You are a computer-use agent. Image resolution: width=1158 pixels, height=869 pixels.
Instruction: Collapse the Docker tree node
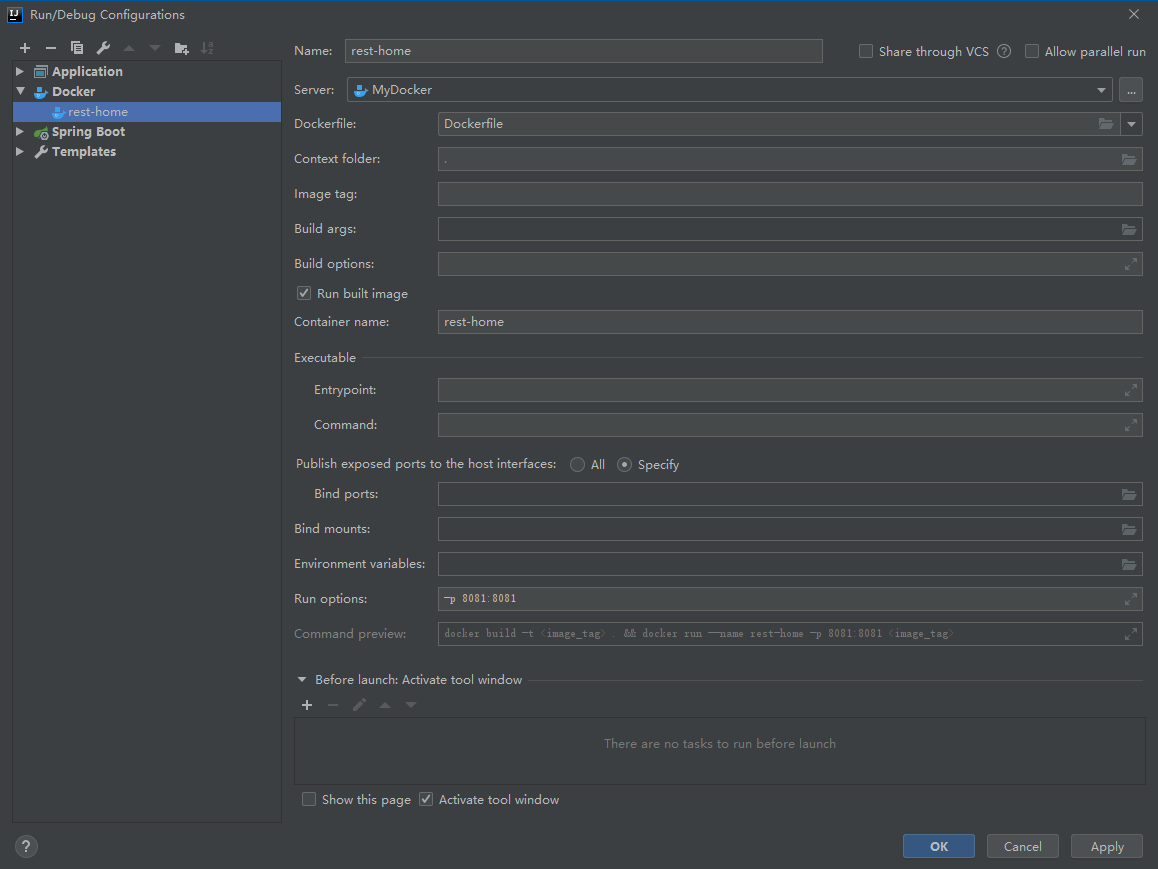point(20,92)
